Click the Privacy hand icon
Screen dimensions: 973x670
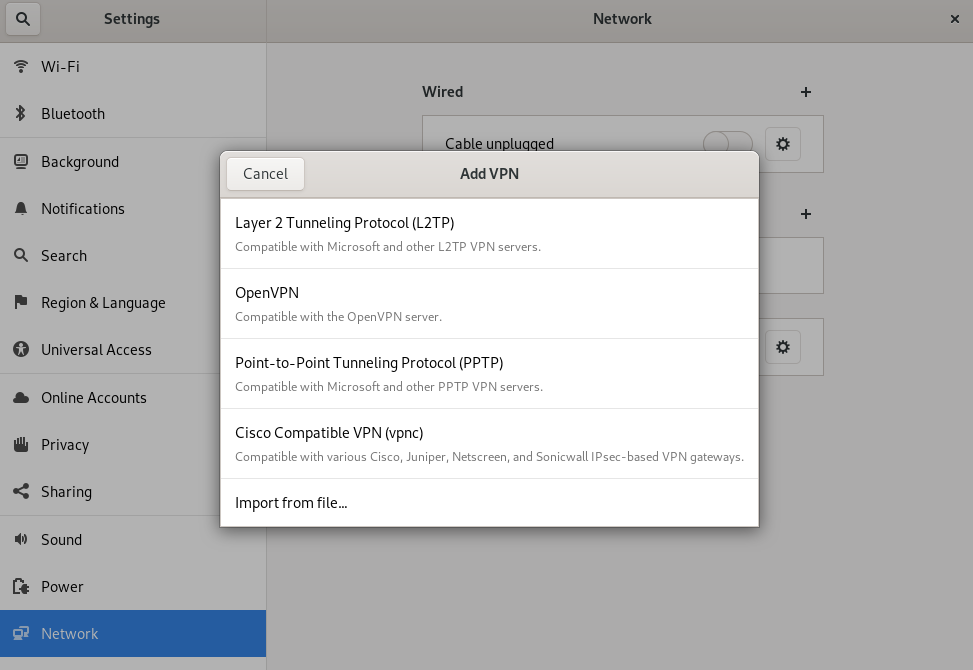pyautogui.click(x=21, y=445)
